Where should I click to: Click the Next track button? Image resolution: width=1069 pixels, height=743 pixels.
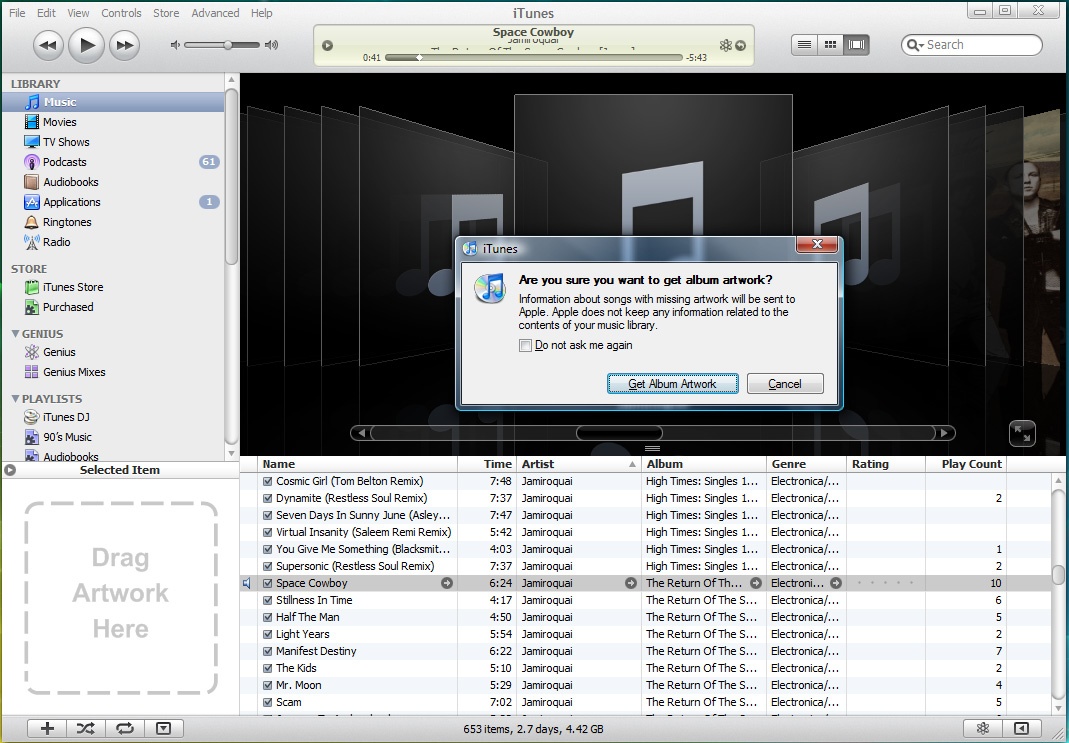point(125,46)
